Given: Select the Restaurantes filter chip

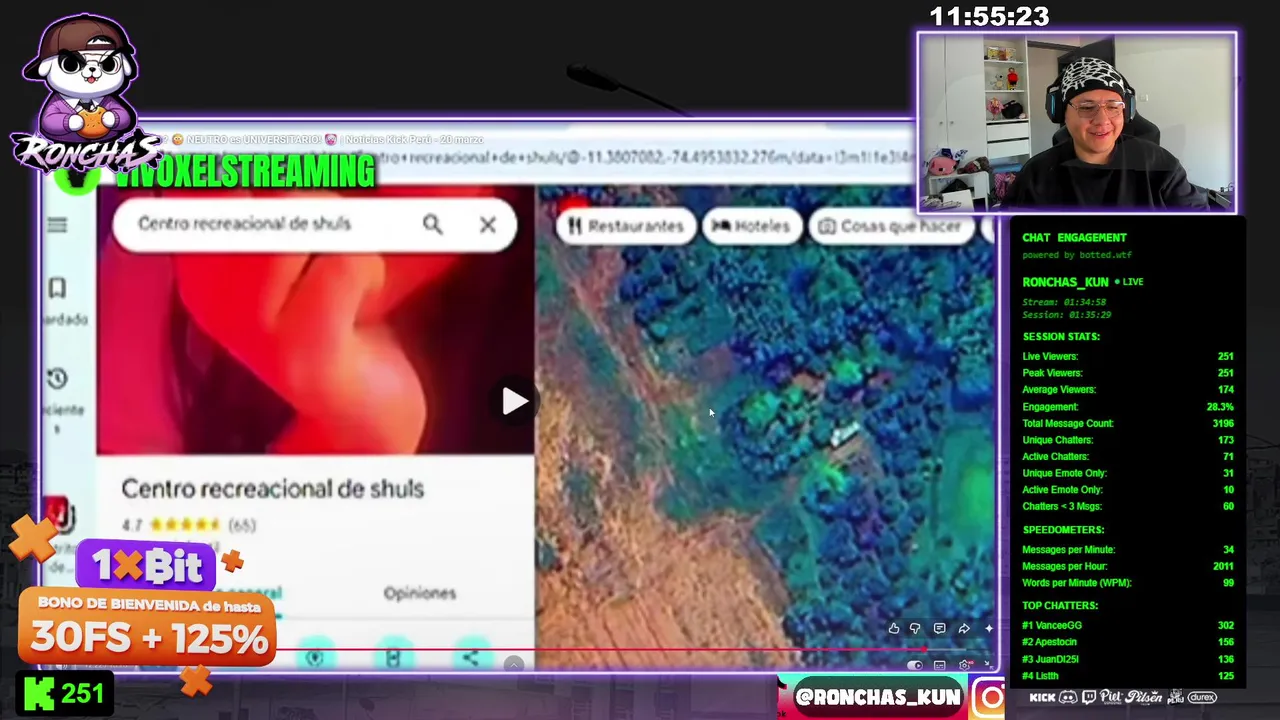Looking at the screenshot, I should pyautogui.click(x=625, y=226).
